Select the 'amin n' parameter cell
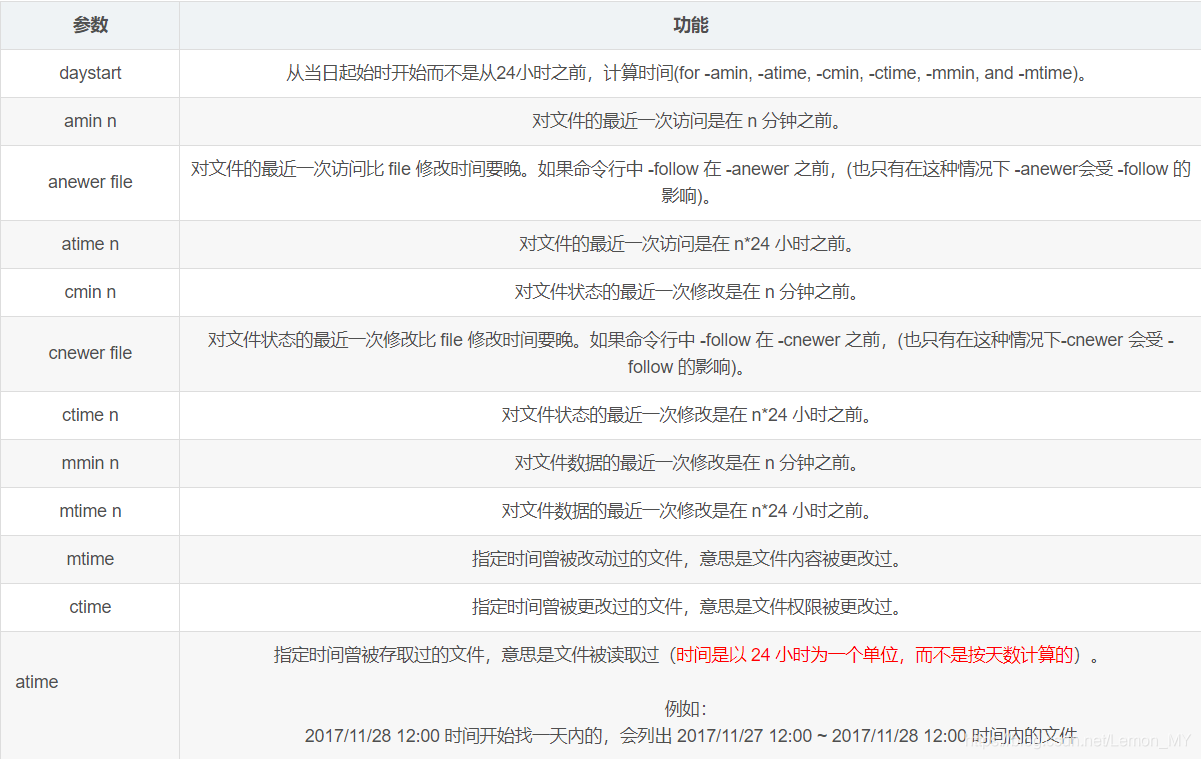The width and height of the screenshot is (1201, 759). click(x=90, y=121)
